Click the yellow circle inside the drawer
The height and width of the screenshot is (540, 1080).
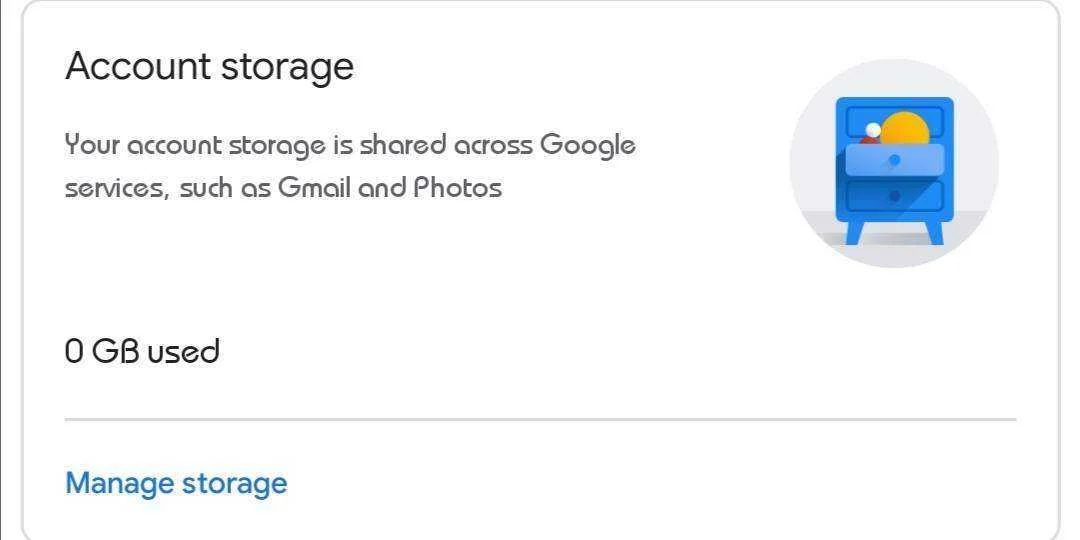(x=904, y=129)
